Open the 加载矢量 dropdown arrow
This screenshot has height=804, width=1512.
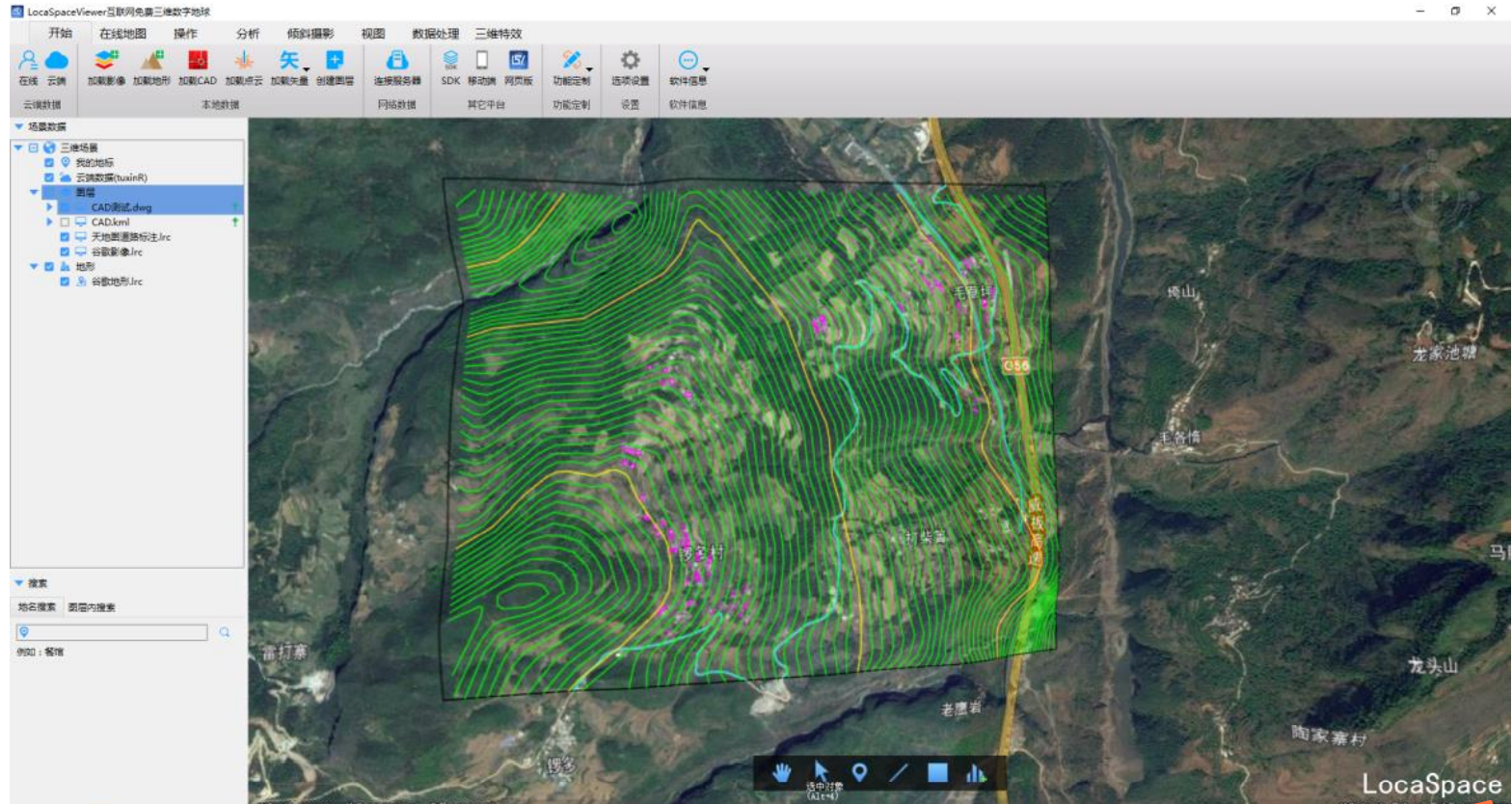tap(307, 69)
